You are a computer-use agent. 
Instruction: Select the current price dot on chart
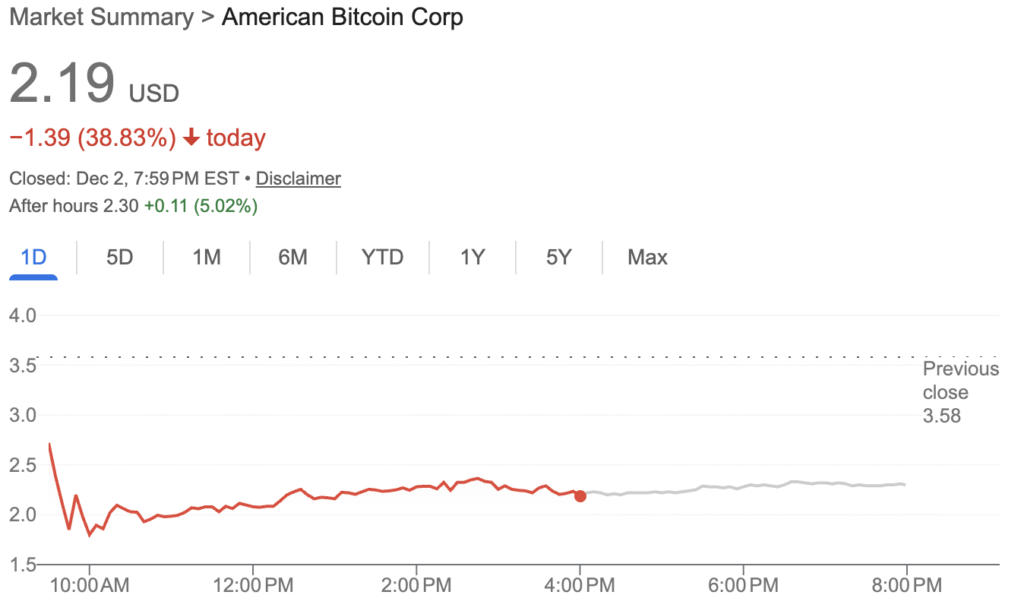click(x=580, y=495)
